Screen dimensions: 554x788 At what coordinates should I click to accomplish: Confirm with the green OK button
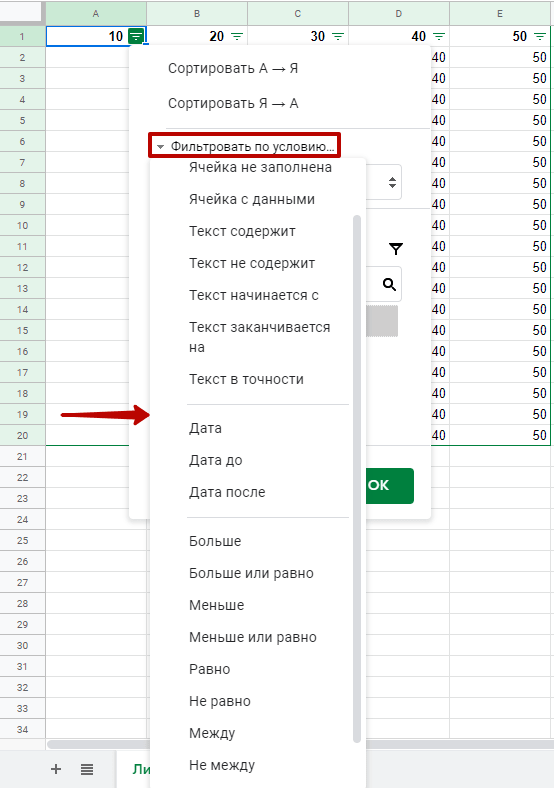[389, 485]
